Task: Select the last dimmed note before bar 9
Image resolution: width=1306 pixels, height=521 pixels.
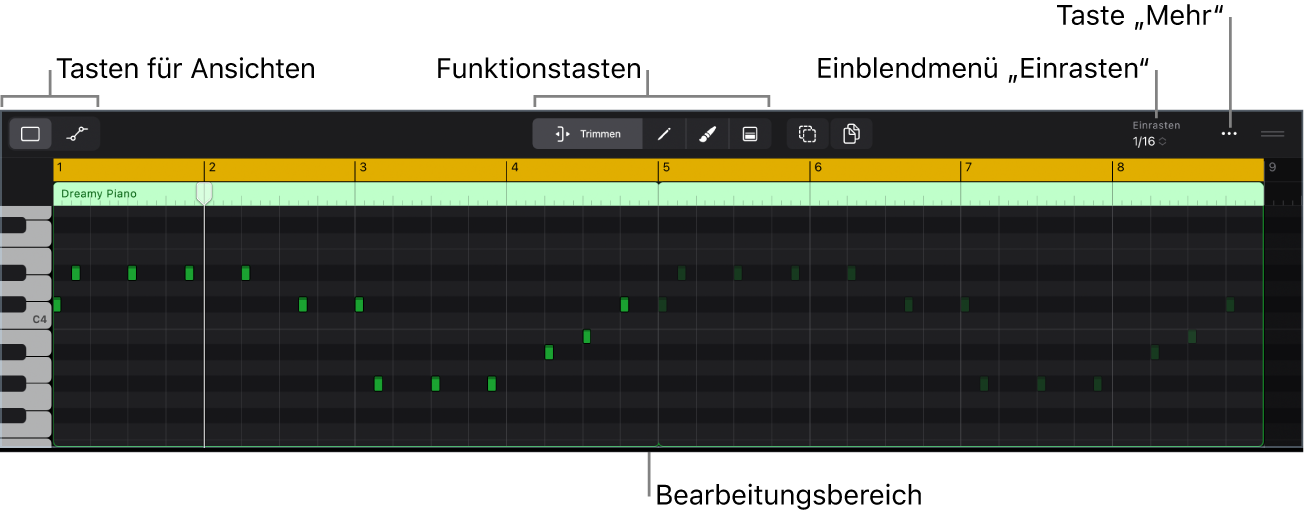Action: point(1230,304)
